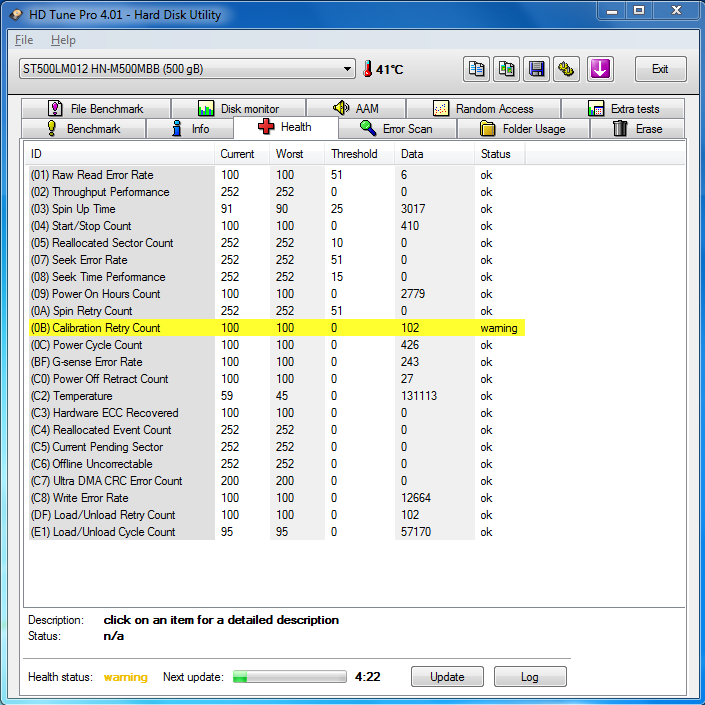Switch to the Error Scan tab
The height and width of the screenshot is (705, 705).
(397, 129)
